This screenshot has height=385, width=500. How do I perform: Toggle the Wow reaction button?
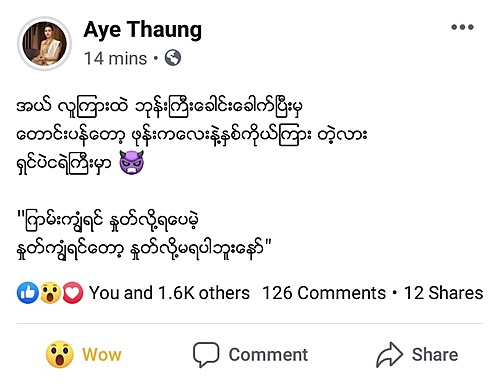pyautogui.click(x=84, y=354)
